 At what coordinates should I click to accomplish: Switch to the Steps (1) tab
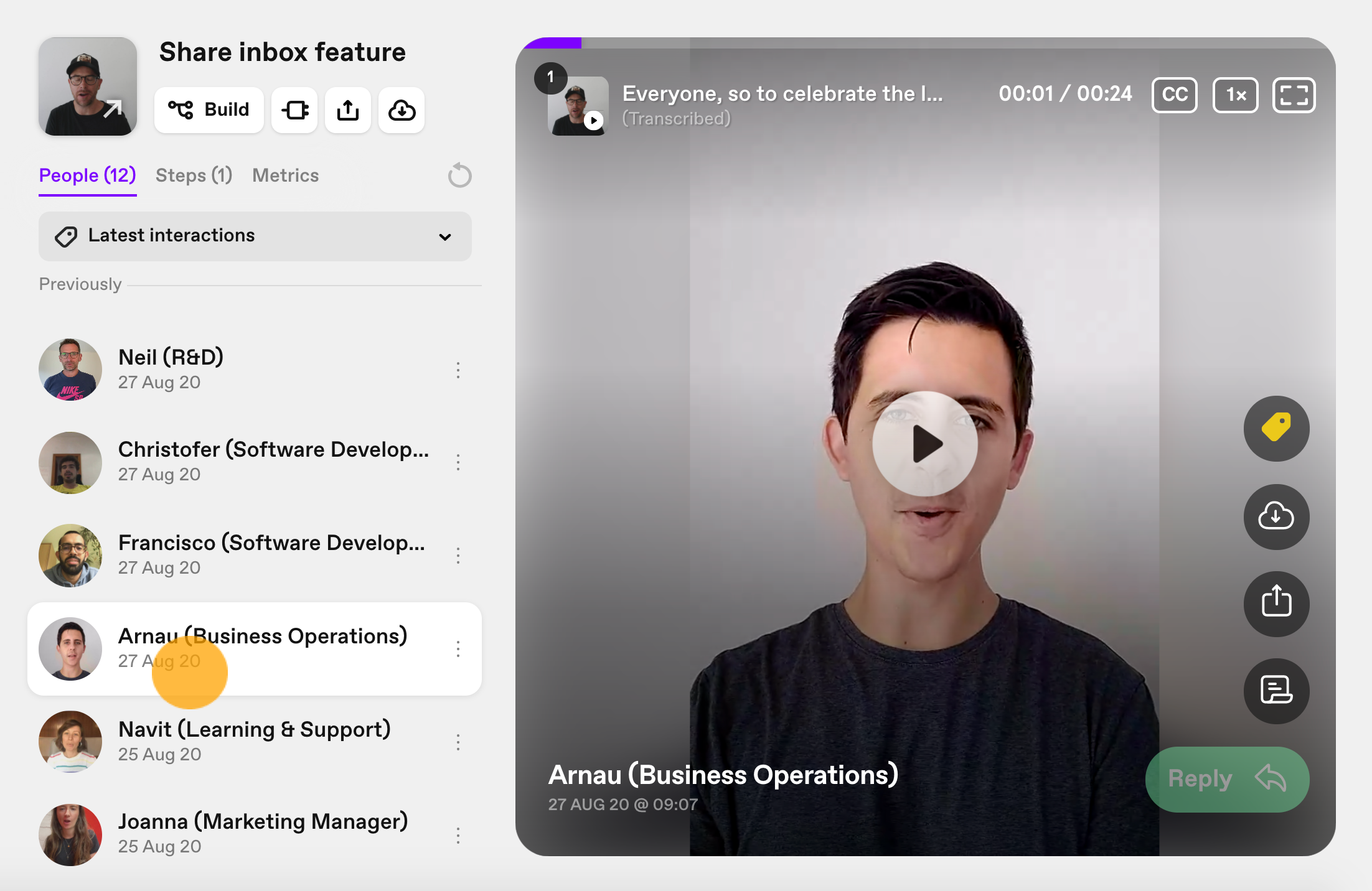point(194,175)
